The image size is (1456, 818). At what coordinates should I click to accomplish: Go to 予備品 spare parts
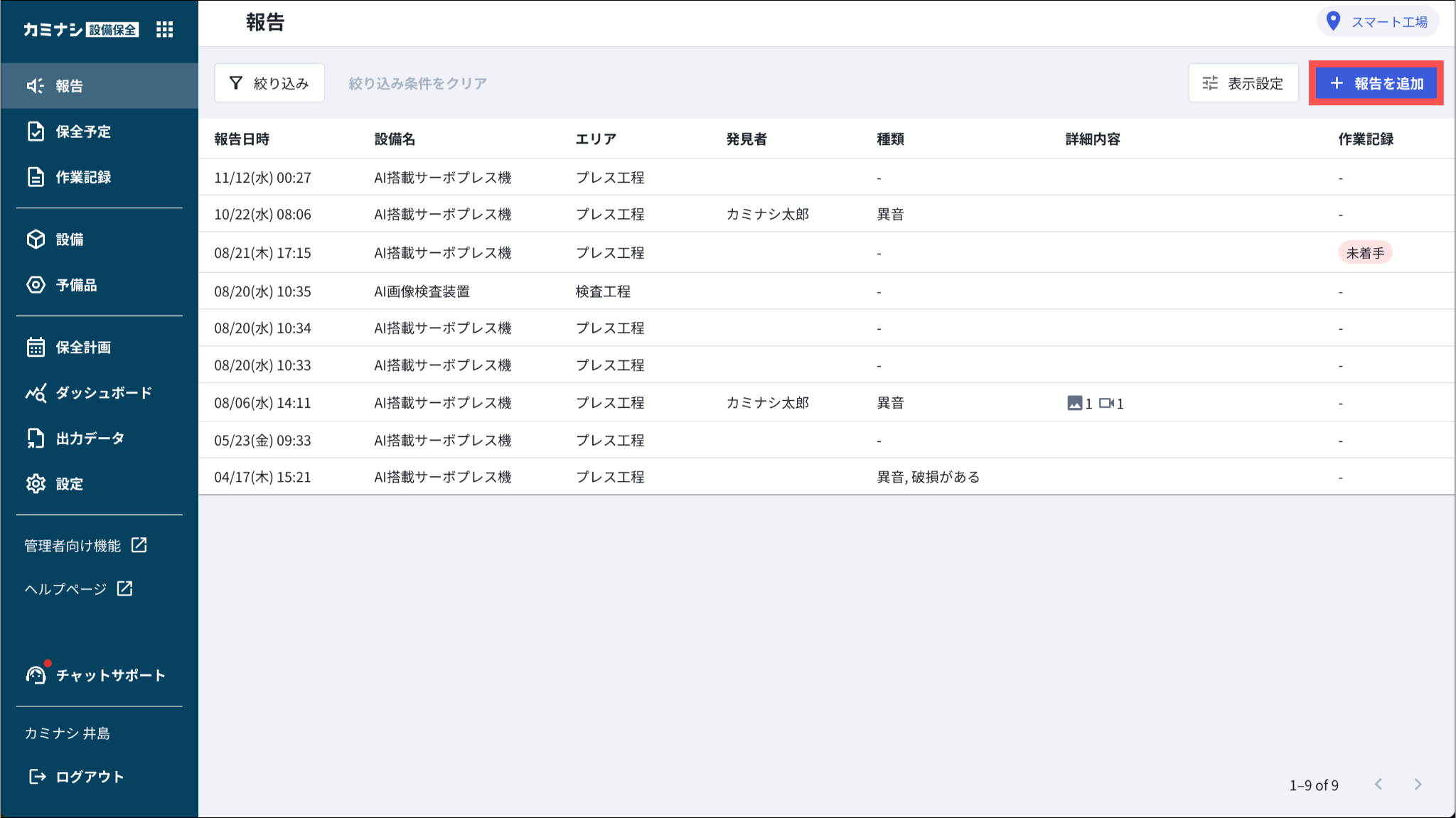75,285
